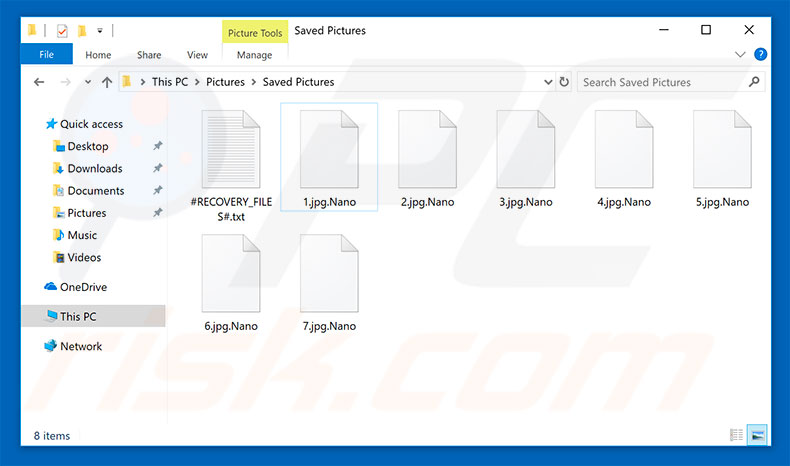Open the File menu
Image resolution: width=790 pixels, height=466 pixels.
(x=46, y=54)
